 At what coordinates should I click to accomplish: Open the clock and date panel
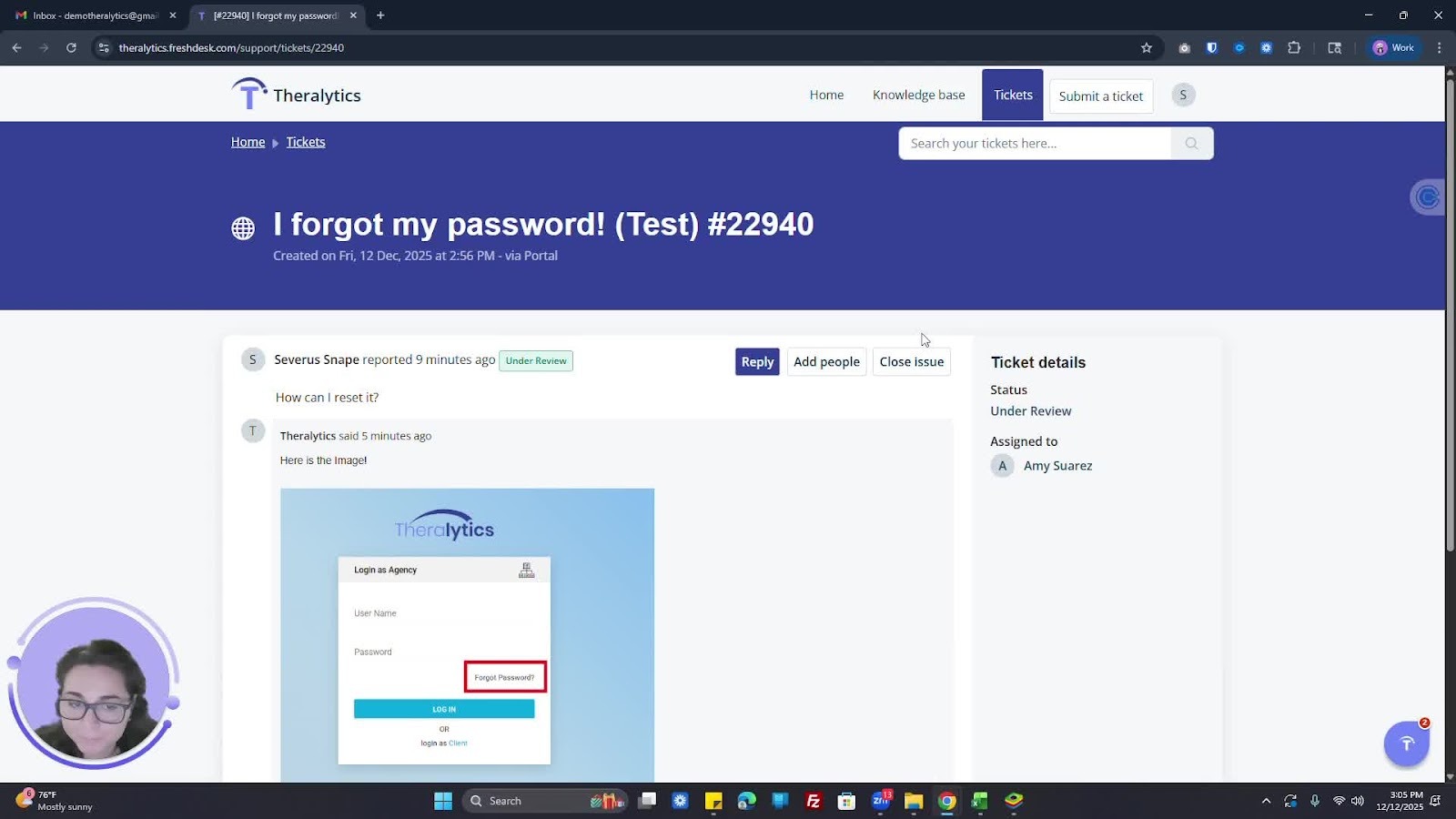pyautogui.click(x=1400, y=801)
